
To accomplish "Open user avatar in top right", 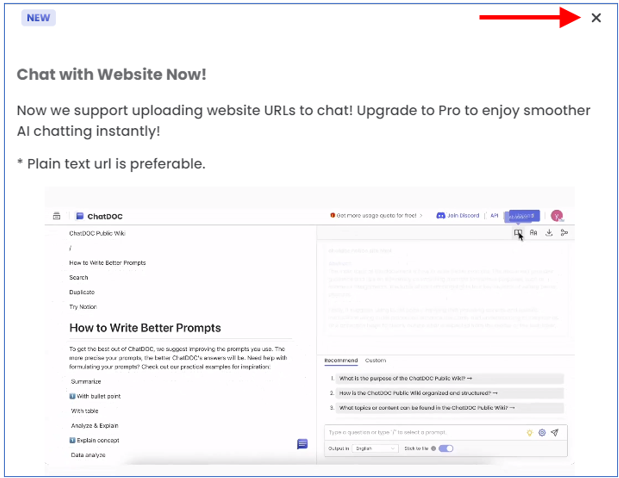I will (557, 216).
